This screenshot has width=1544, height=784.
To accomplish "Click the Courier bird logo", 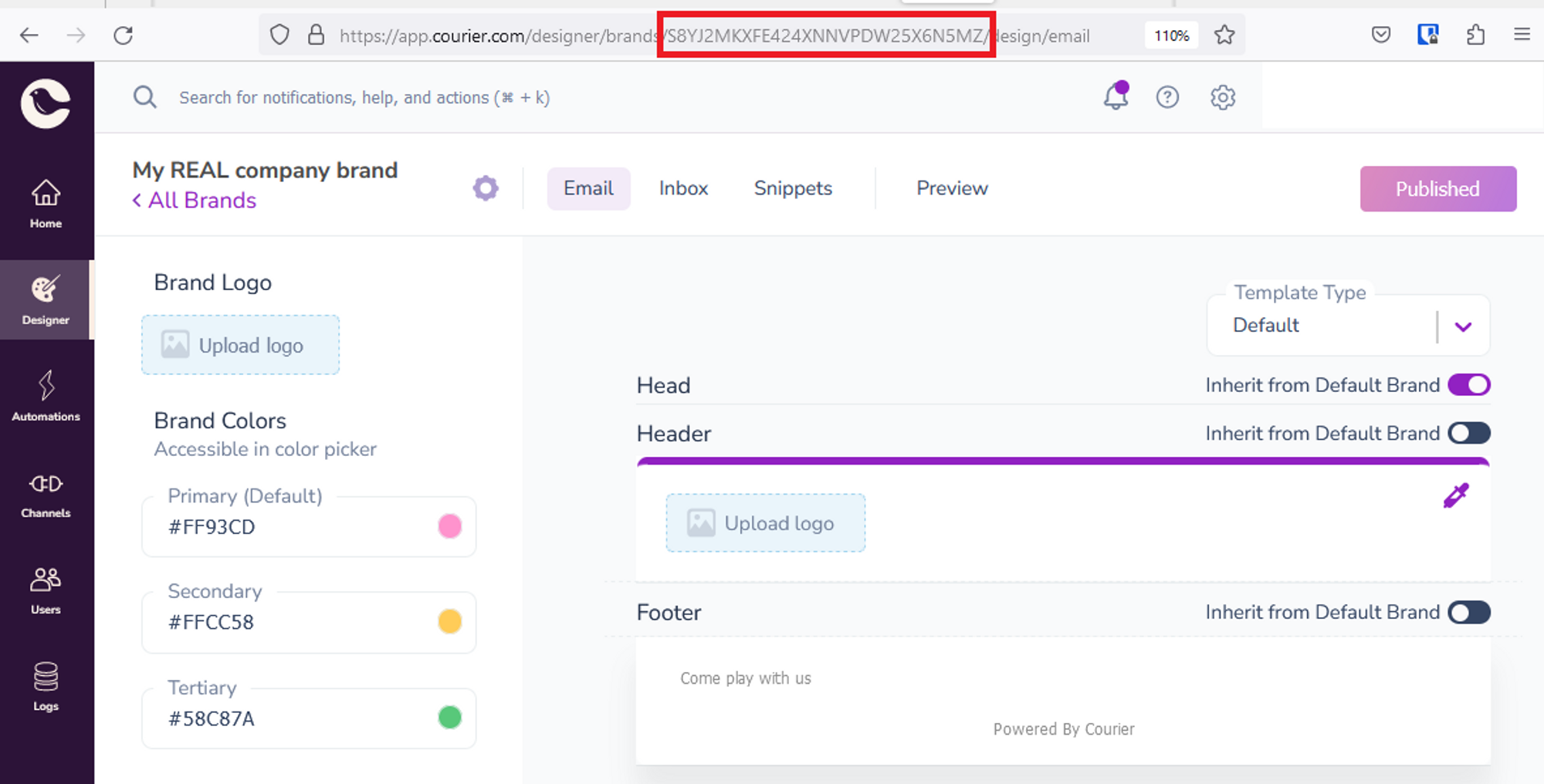I will (46, 103).
